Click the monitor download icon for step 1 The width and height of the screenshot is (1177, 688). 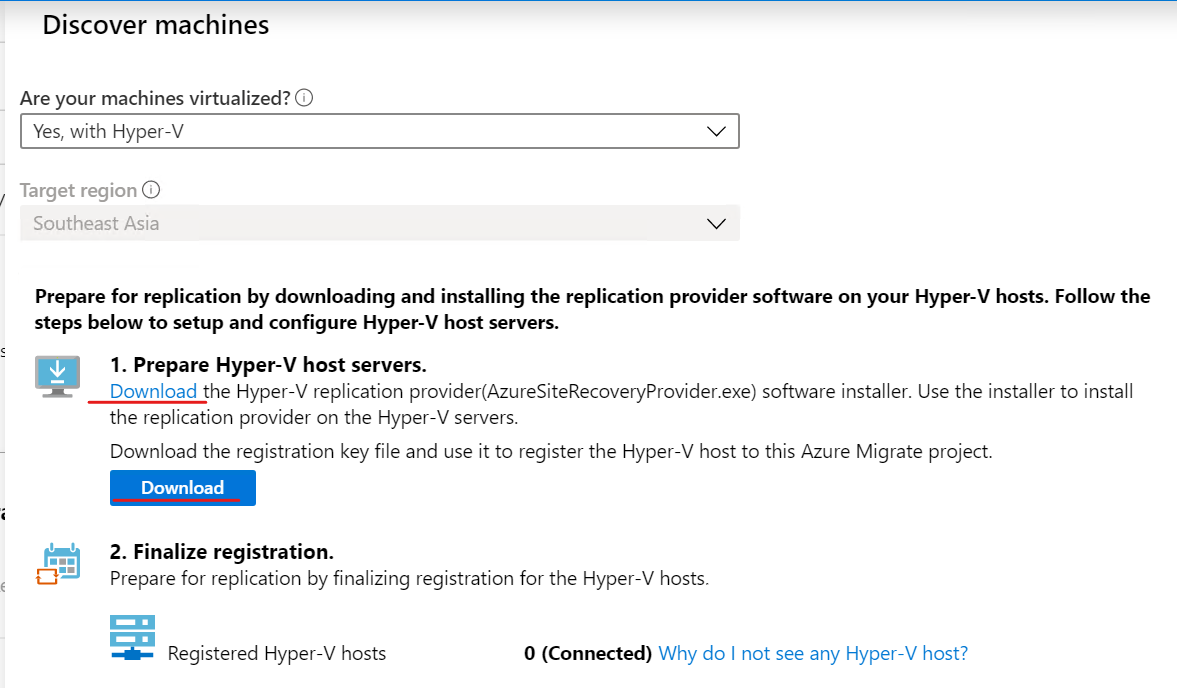pos(57,377)
